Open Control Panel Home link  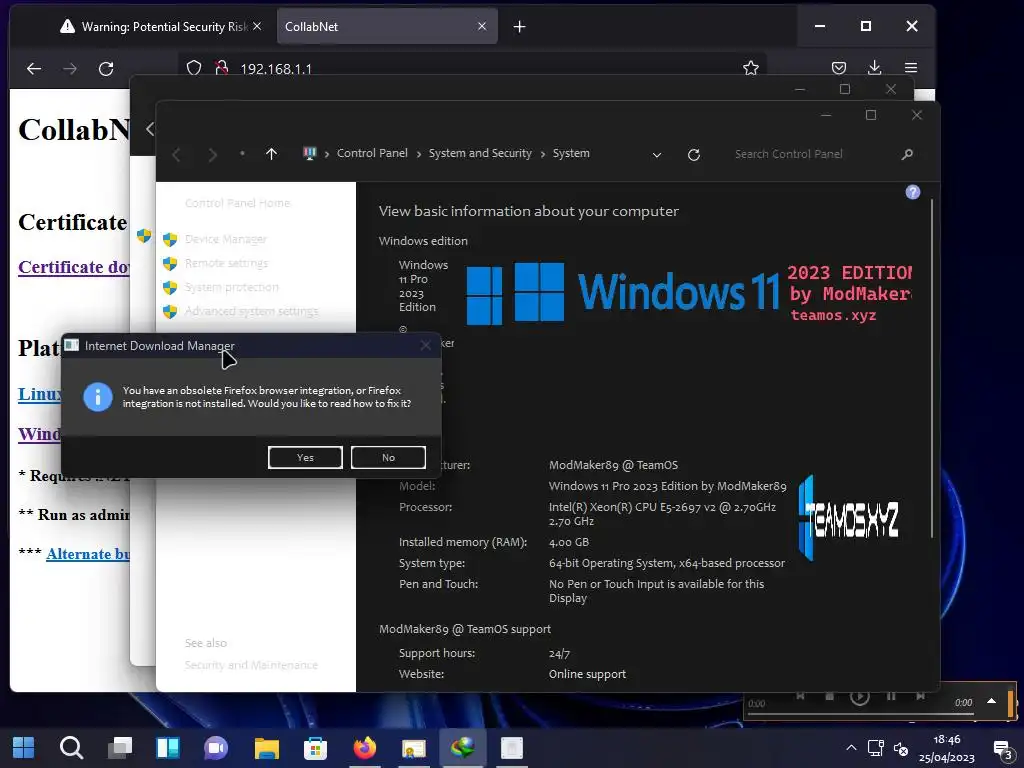(x=238, y=203)
